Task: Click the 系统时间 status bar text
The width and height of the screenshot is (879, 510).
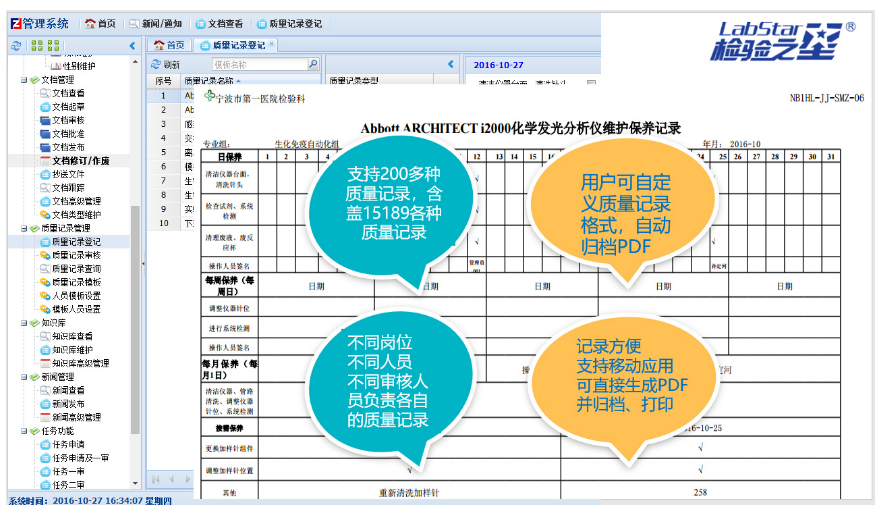Action: [90, 500]
